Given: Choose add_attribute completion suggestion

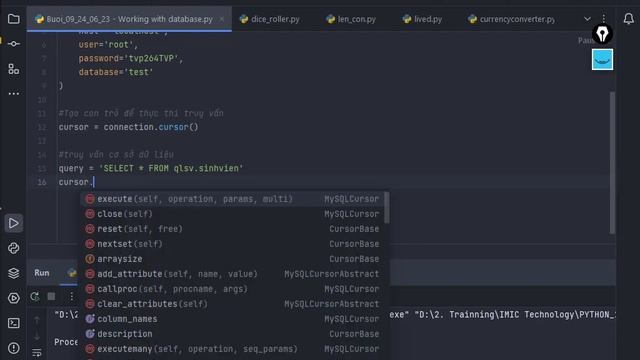Looking at the screenshot, I should coord(232,274).
